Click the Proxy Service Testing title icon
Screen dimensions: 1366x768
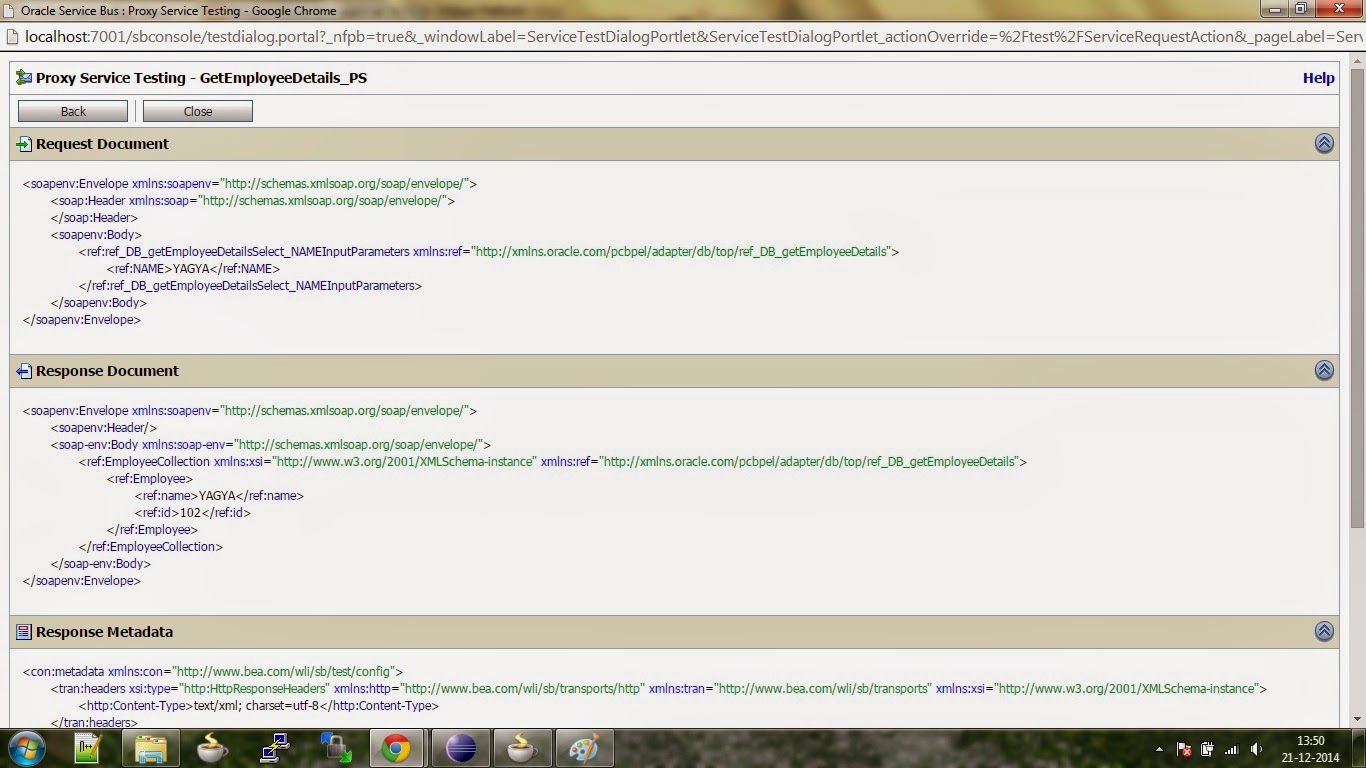click(24, 77)
